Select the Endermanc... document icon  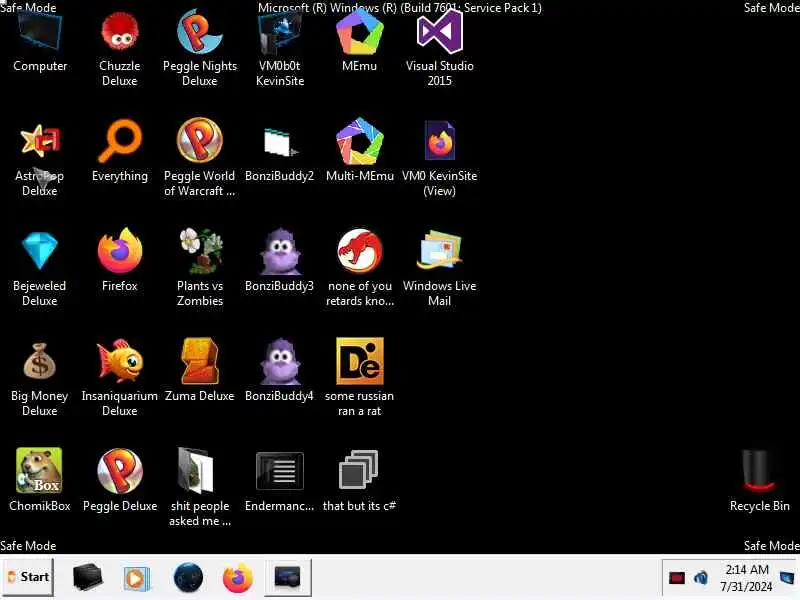coord(280,470)
